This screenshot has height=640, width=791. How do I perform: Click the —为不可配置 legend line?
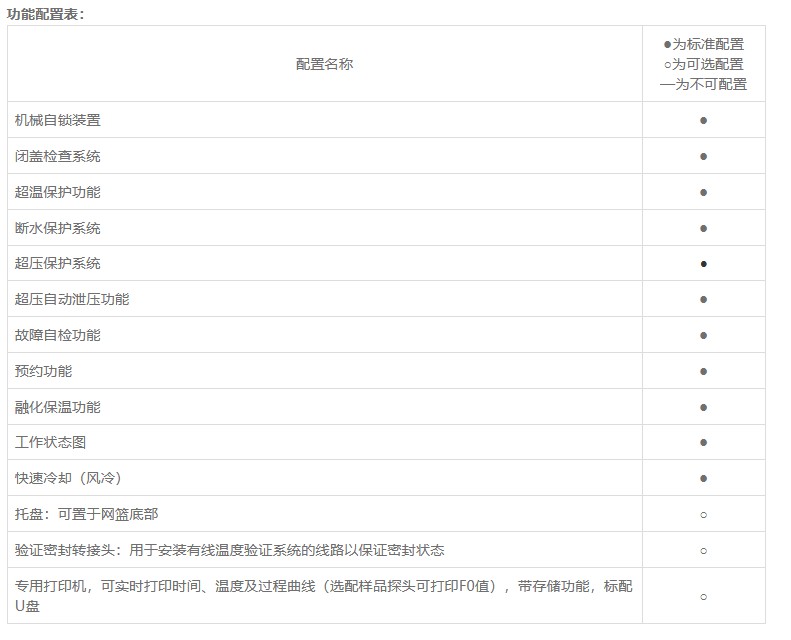(703, 84)
